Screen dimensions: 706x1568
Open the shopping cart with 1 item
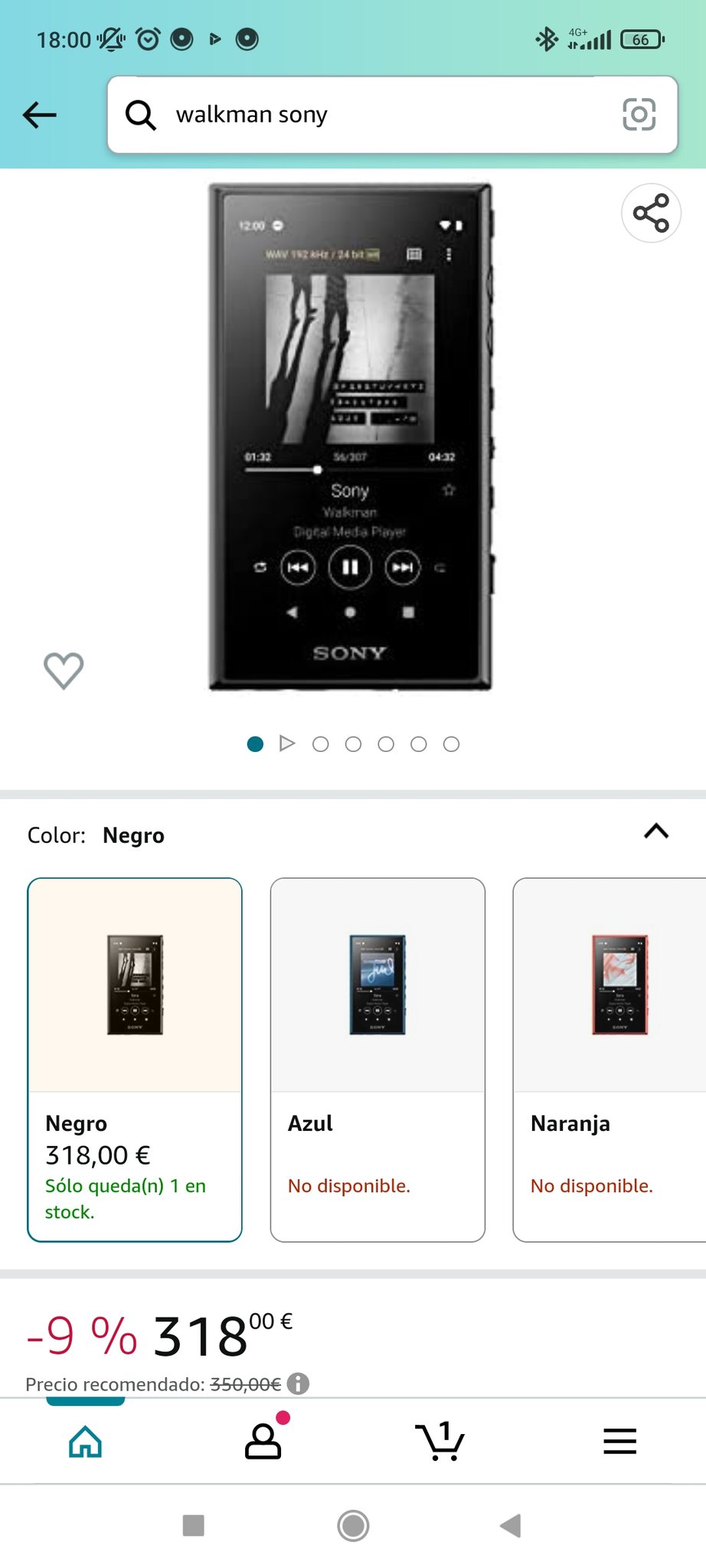tap(440, 1441)
